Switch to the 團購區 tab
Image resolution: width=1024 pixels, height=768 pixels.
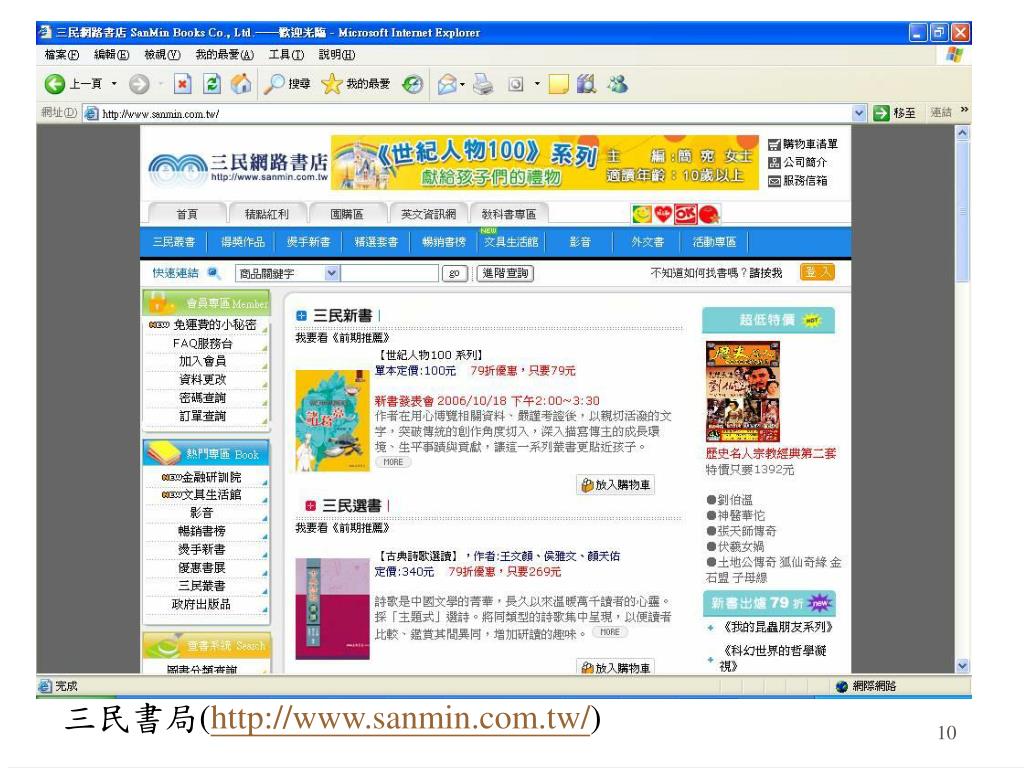346,214
